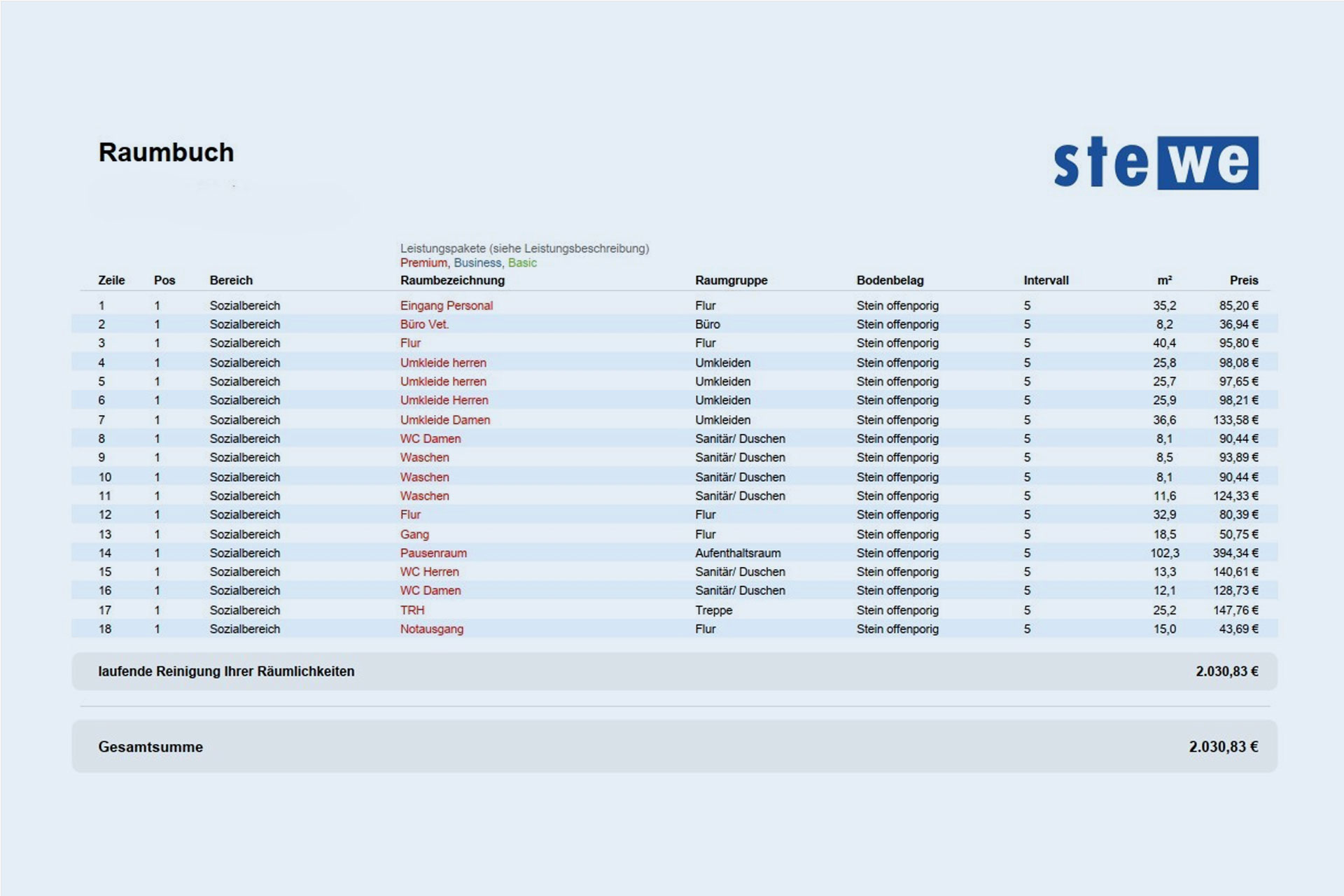
Task: Select the Pausenraum room entry
Action: click(x=433, y=553)
